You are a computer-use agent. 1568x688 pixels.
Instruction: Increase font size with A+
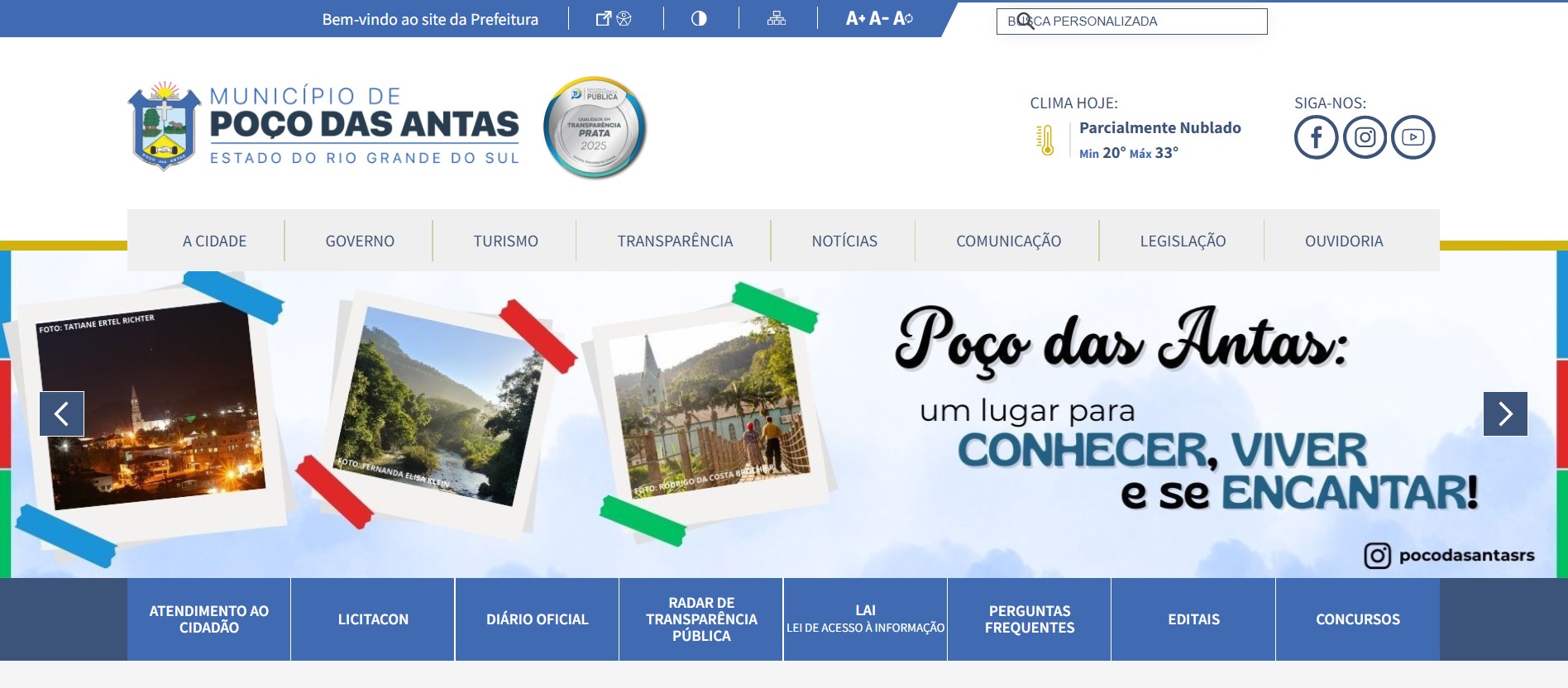tap(855, 18)
